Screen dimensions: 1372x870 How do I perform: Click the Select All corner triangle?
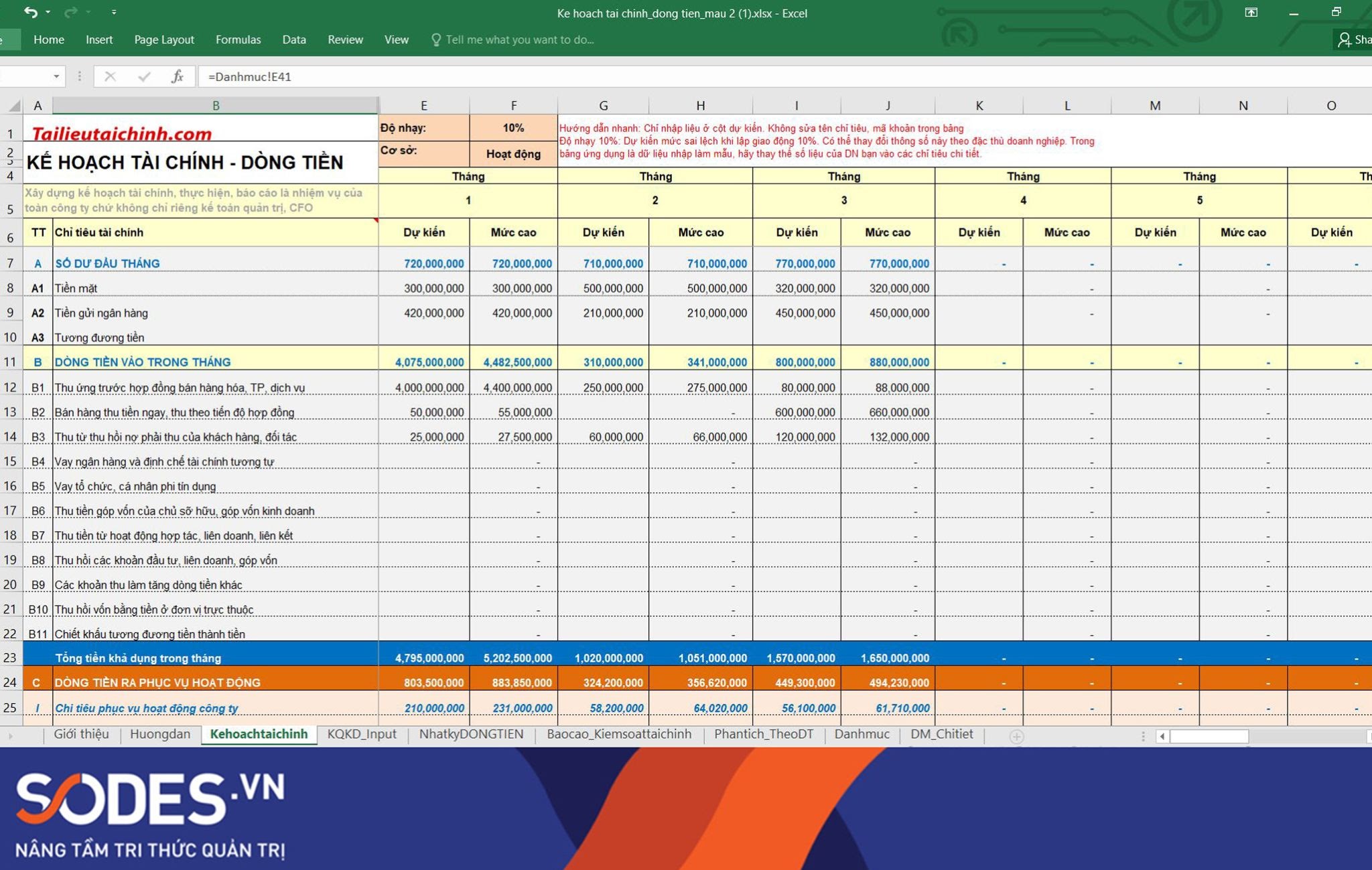(x=13, y=105)
